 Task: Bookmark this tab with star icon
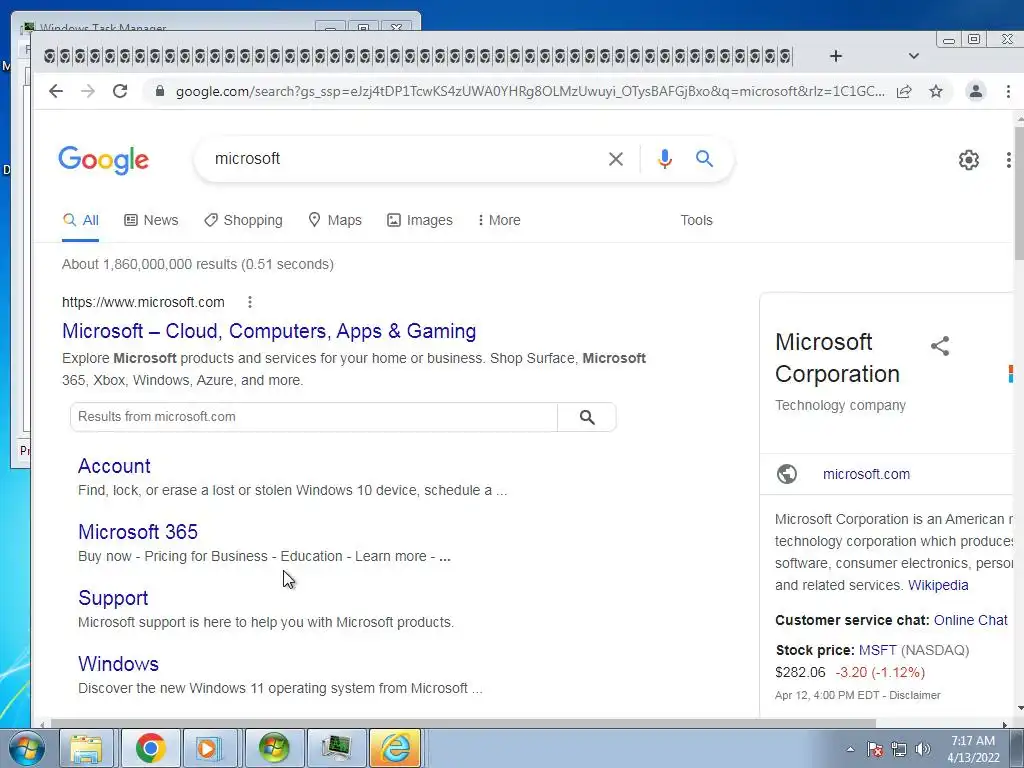pos(936,91)
